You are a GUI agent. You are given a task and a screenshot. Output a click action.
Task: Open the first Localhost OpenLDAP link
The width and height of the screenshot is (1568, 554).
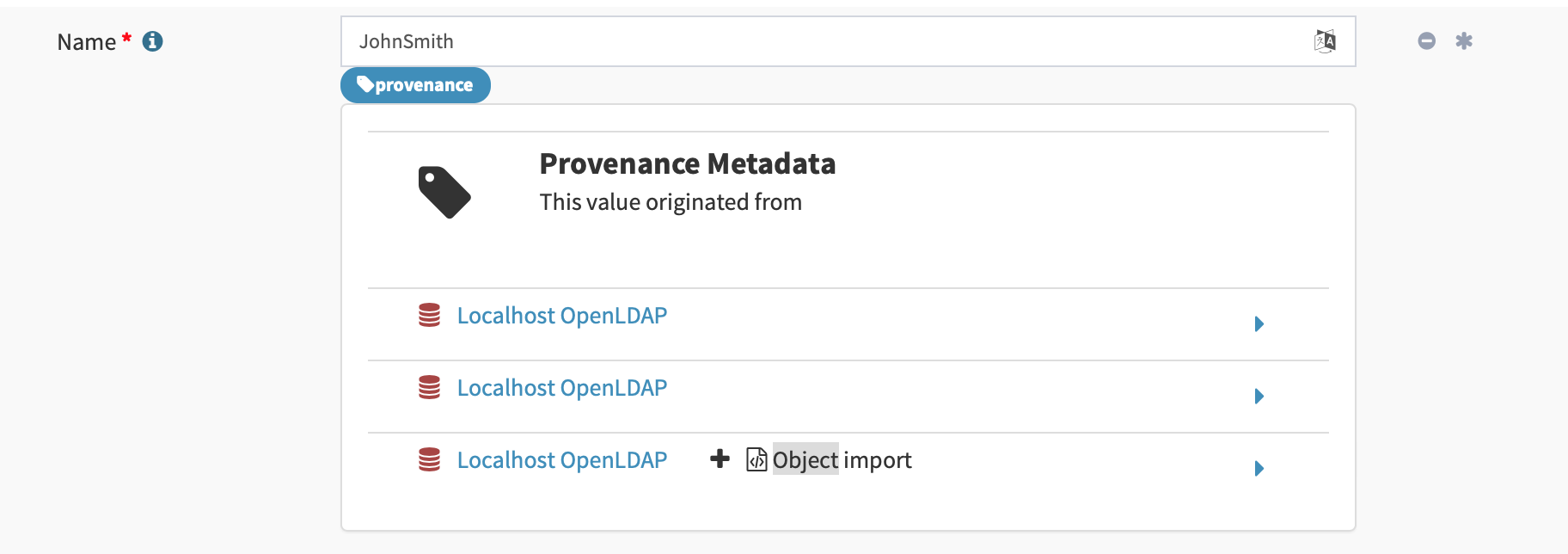562,315
